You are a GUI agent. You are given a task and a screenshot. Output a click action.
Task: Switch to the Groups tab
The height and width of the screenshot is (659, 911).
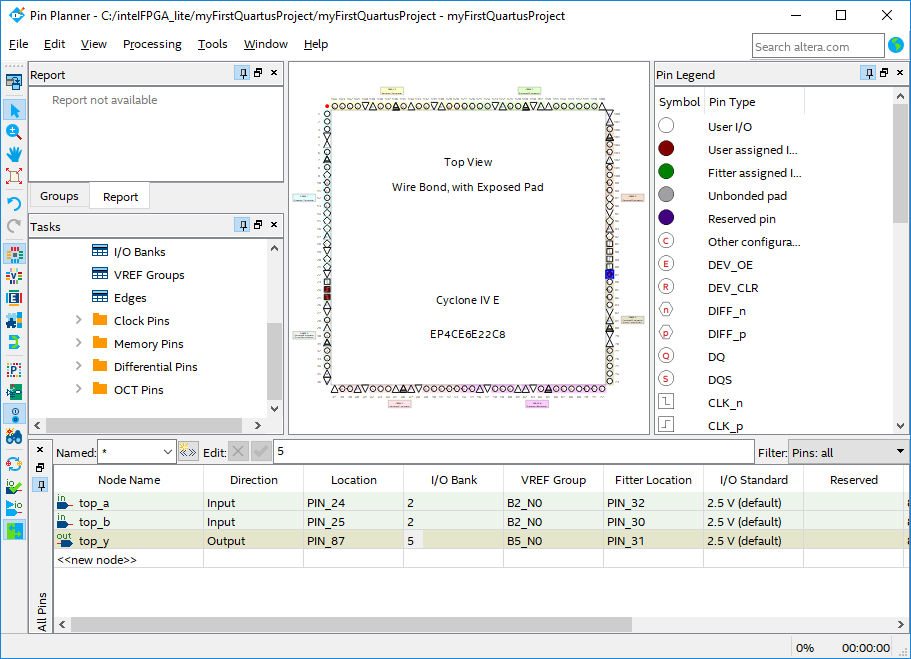(x=59, y=196)
